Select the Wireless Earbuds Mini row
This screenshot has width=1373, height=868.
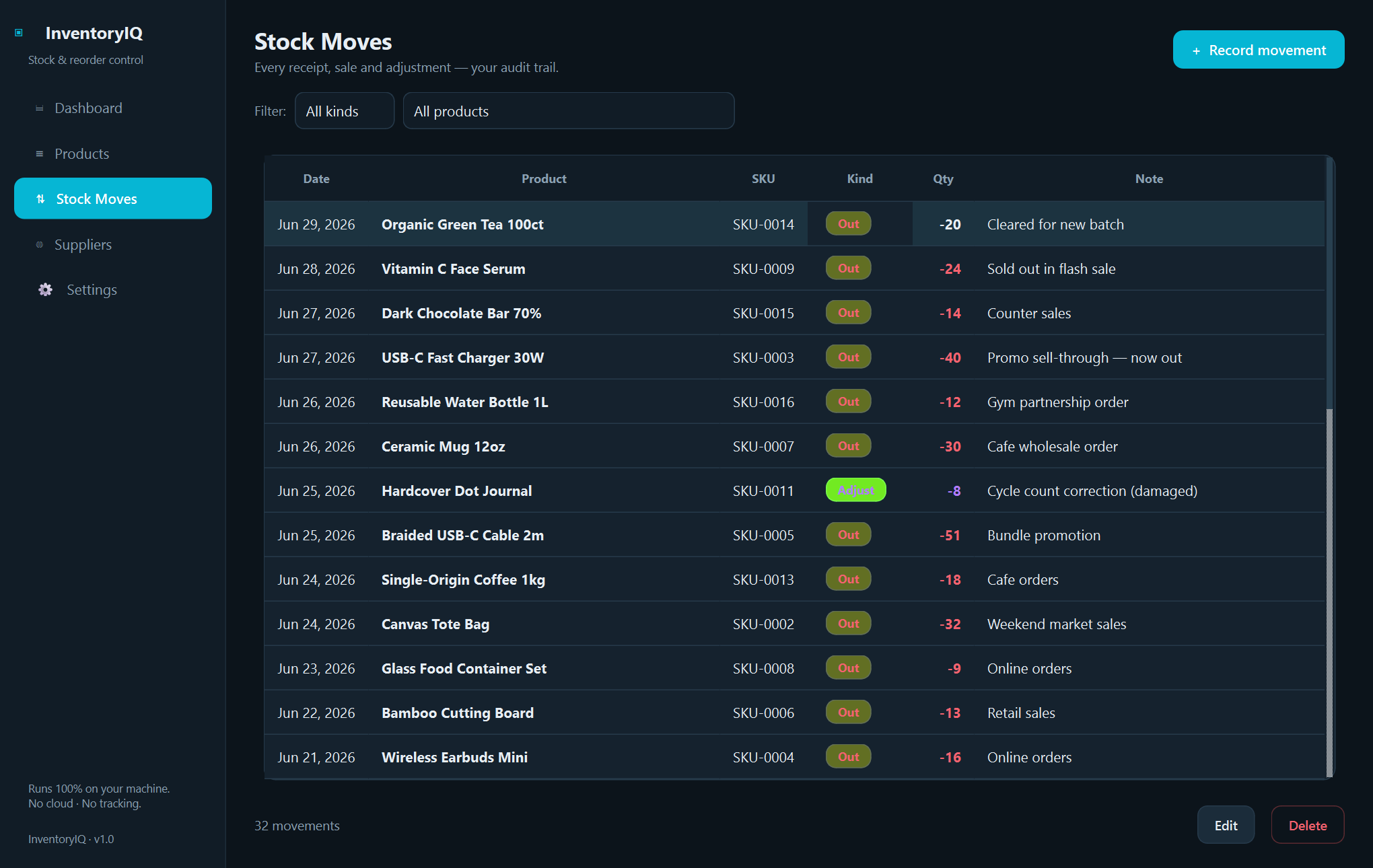point(794,757)
